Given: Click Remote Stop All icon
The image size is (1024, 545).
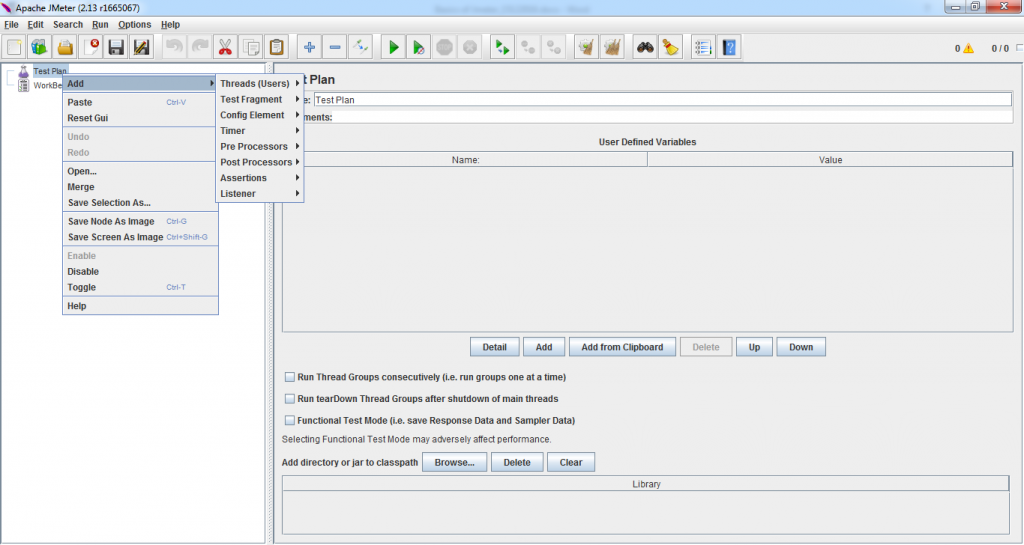Looking at the screenshot, I should point(528,48).
